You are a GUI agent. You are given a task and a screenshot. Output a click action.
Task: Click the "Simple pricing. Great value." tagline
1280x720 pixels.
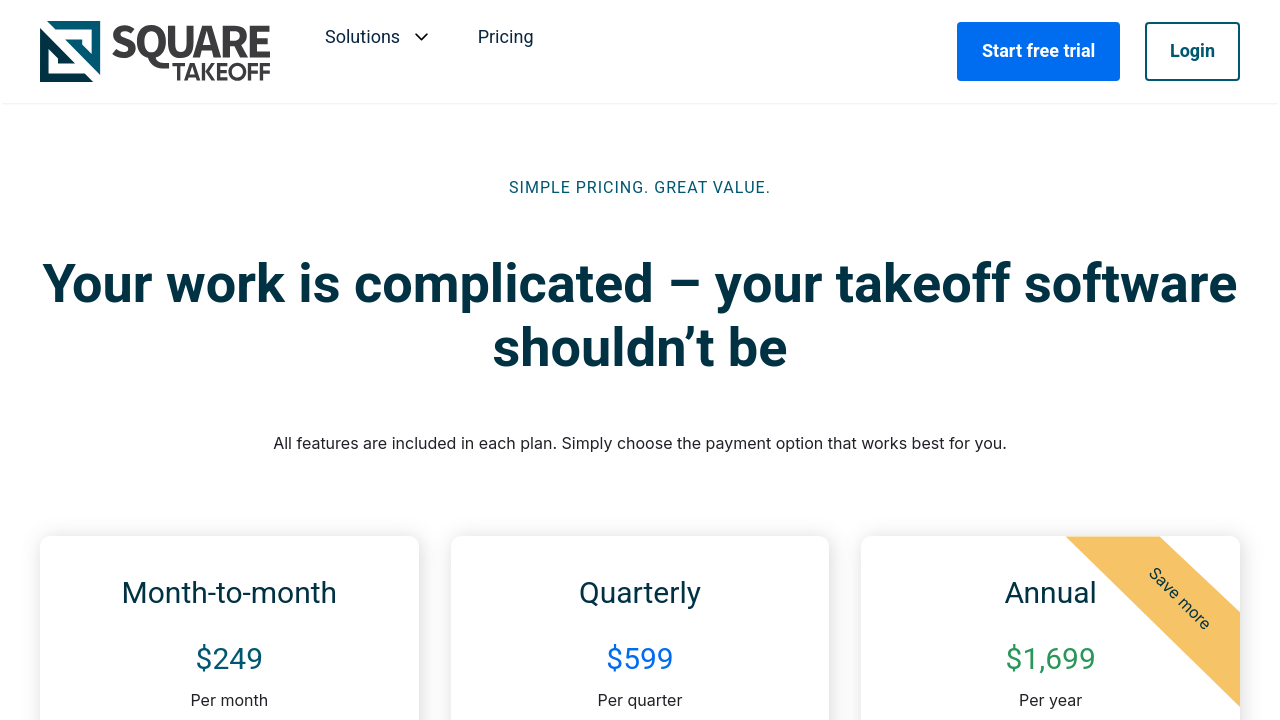(x=640, y=187)
